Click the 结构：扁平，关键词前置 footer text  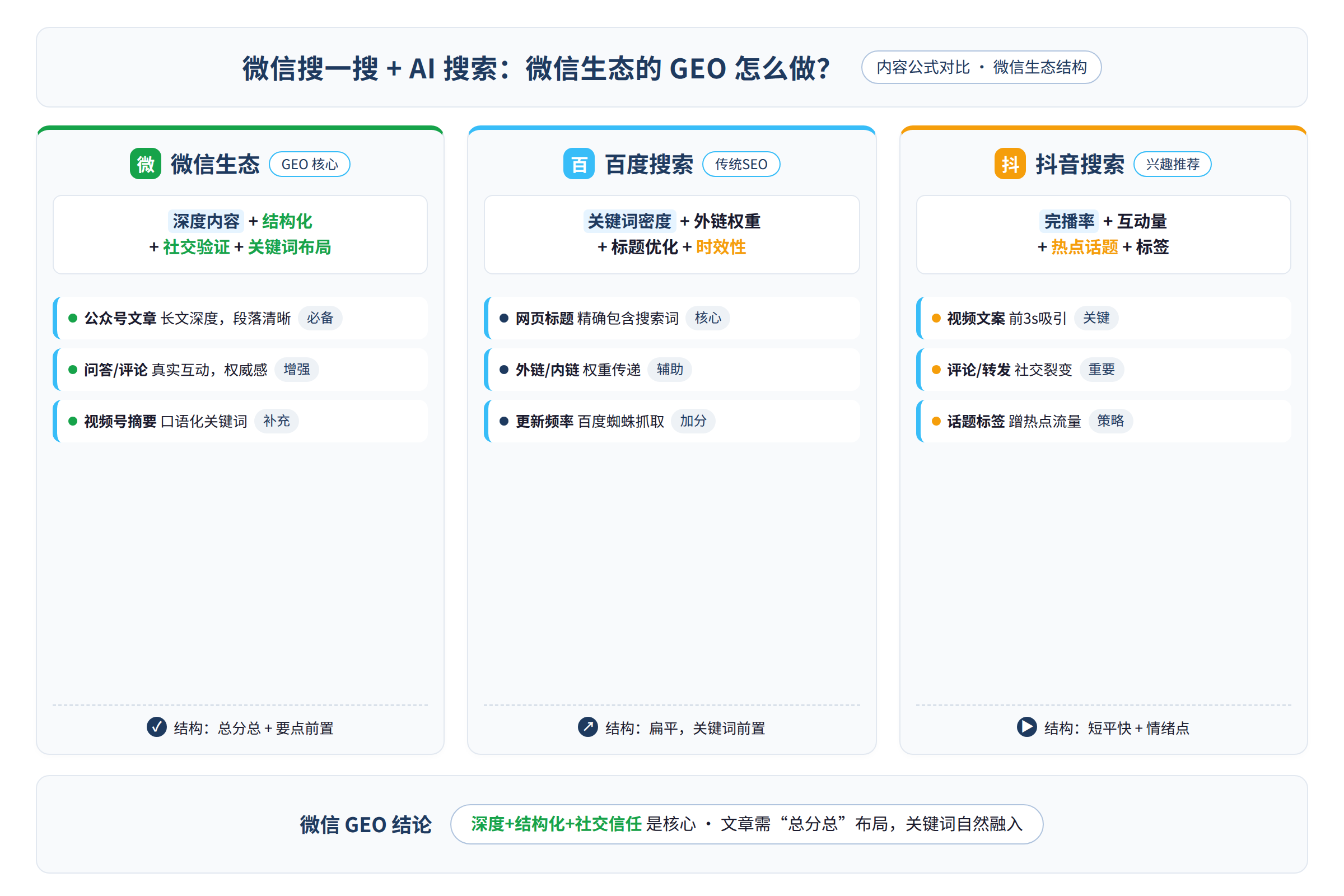click(x=685, y=728)
